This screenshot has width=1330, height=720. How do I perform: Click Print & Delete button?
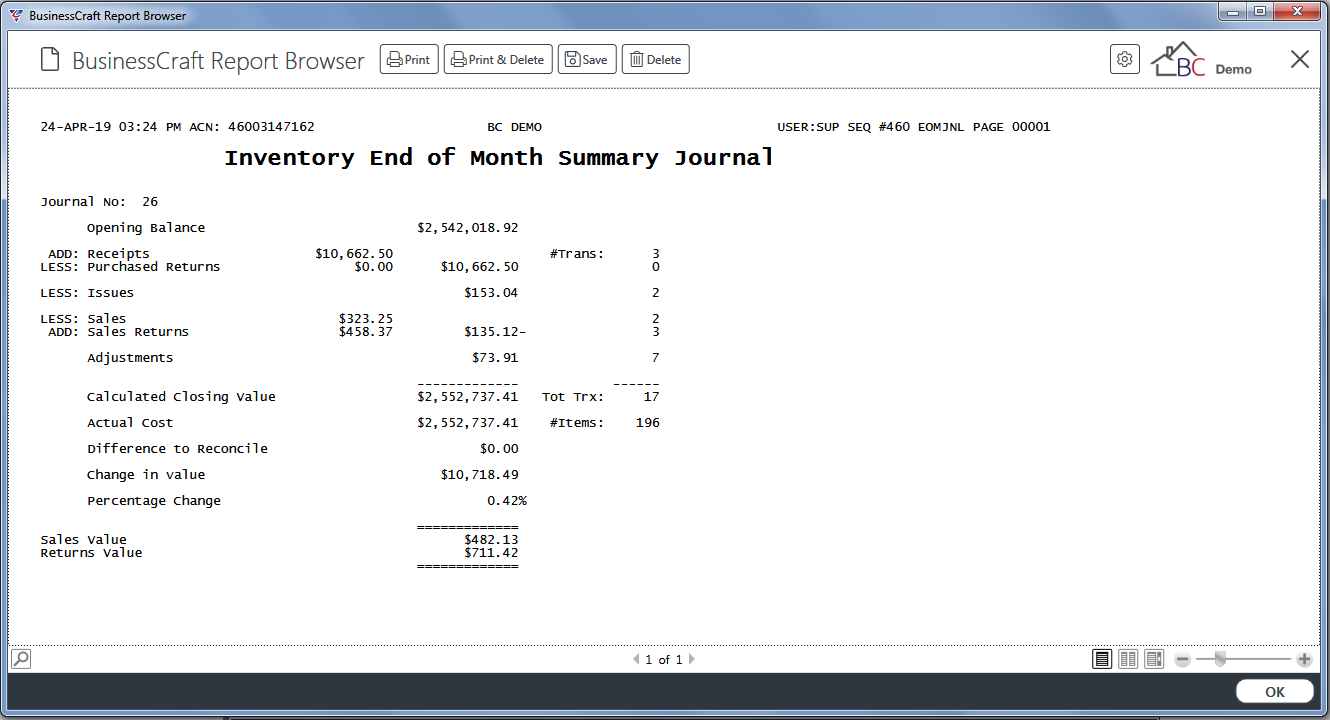coord(498,59)
